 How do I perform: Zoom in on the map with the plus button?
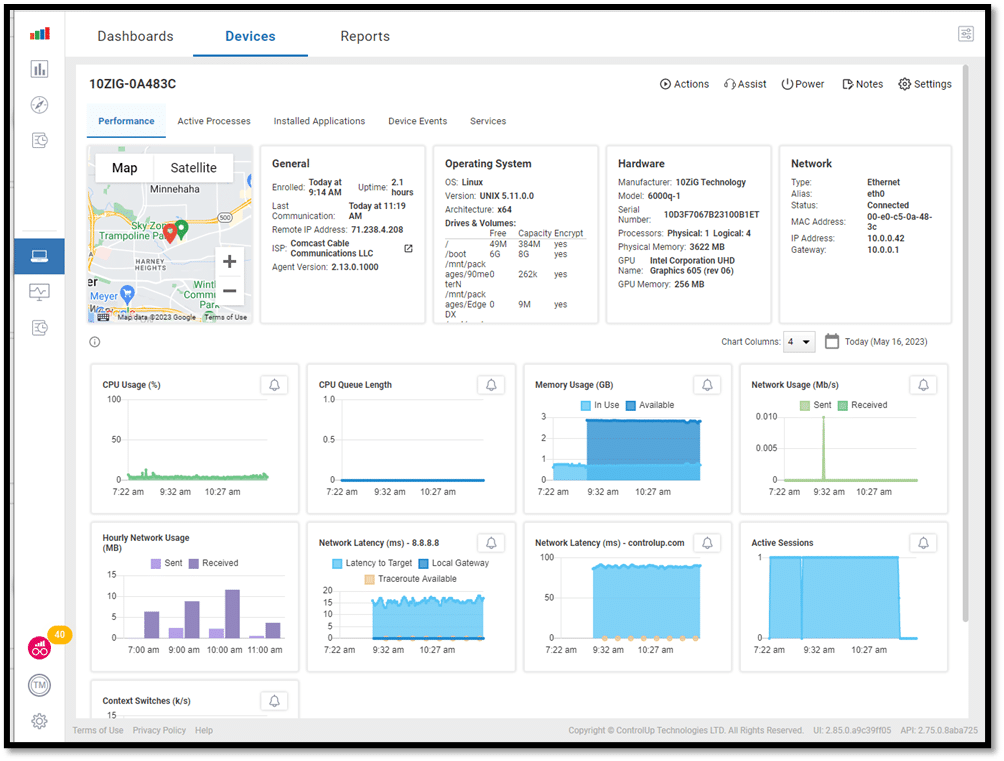(229, 261)
